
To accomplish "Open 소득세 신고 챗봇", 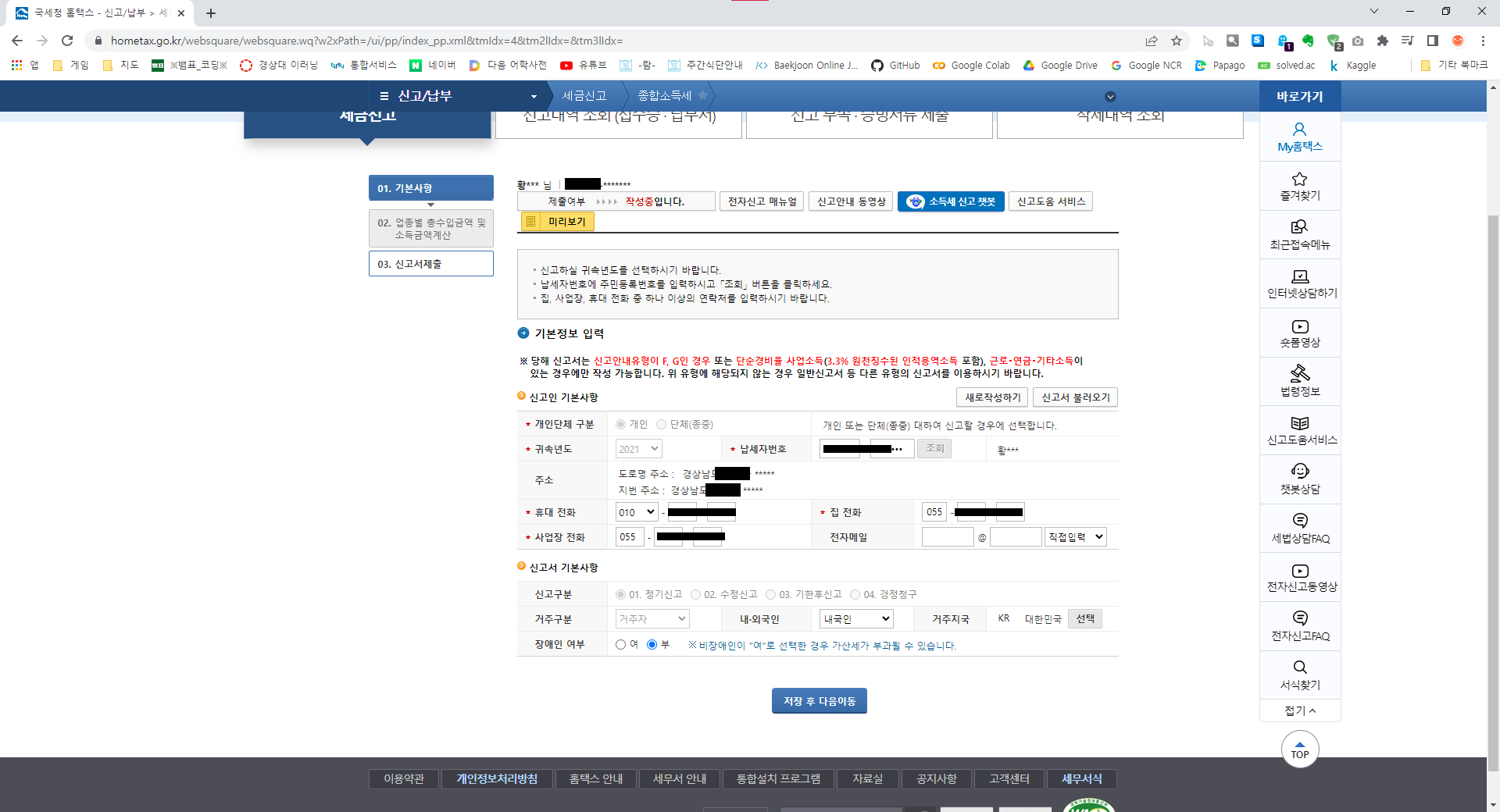I will coord(951,201).
